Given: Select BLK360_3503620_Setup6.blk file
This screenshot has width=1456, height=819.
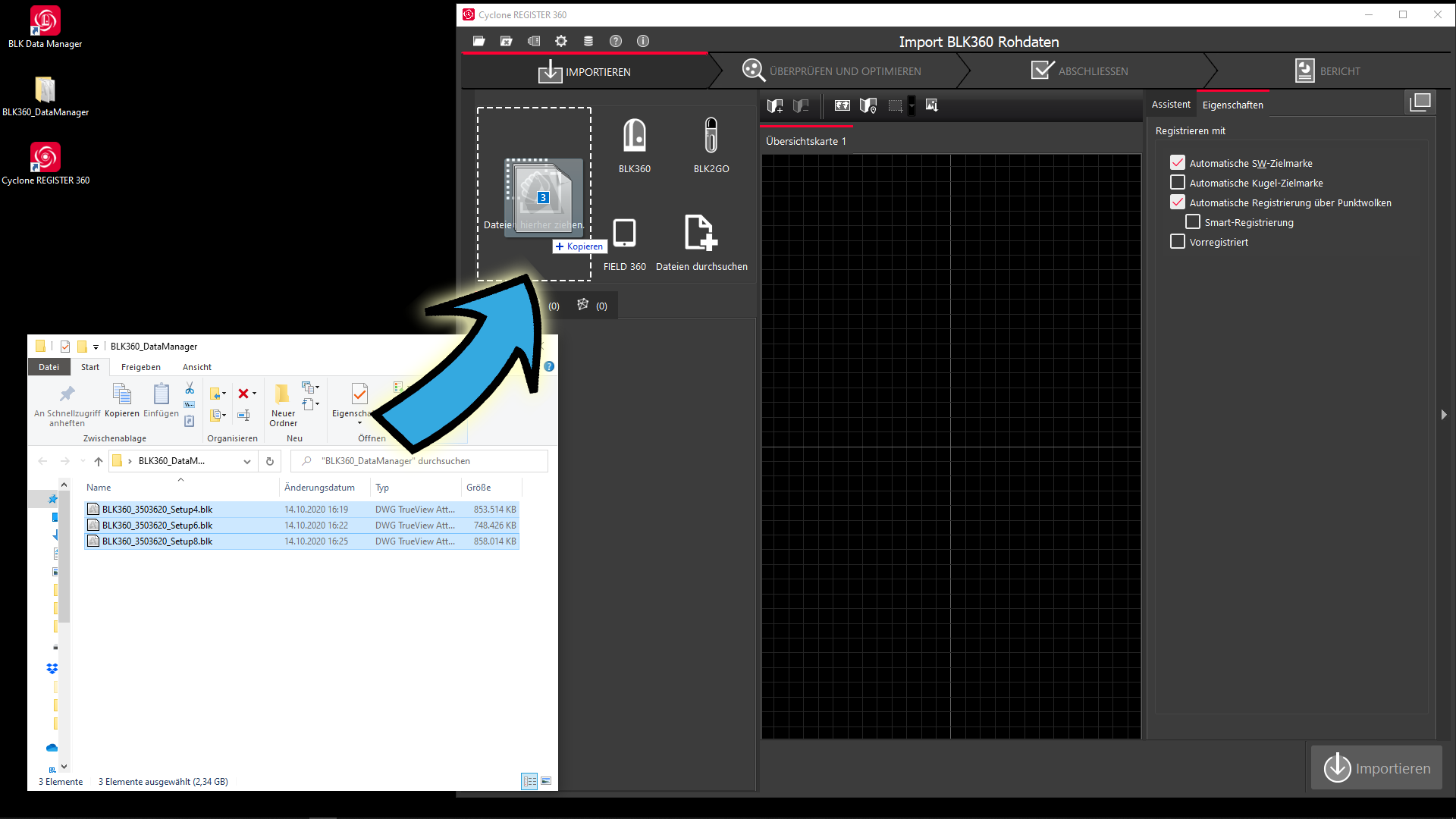Looking at the screenshot, I should [x=302, y=526].
